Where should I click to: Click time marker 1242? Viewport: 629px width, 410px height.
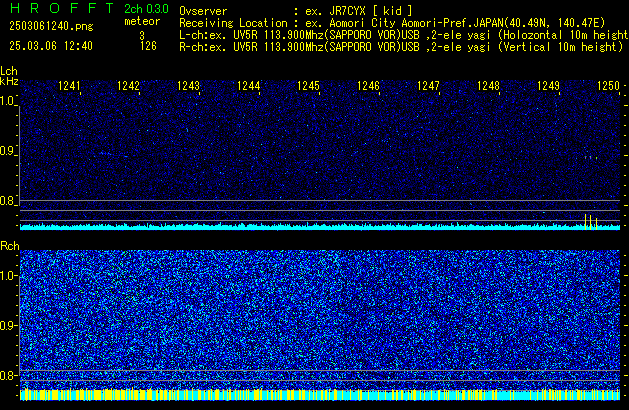[x=128, y=86]
